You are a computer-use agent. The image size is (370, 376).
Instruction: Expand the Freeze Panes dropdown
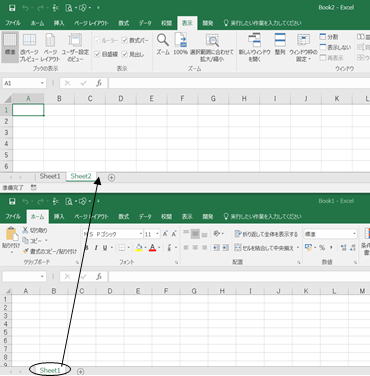click(303, 47)
